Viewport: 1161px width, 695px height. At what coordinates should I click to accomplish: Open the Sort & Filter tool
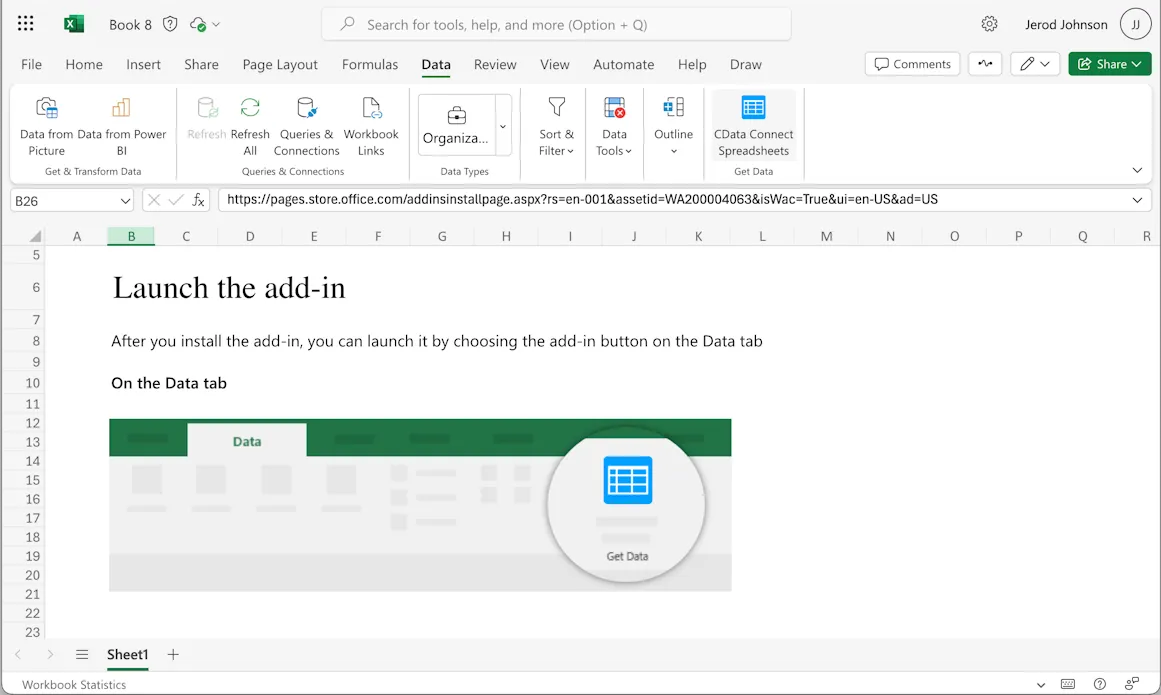pos(554,125)
